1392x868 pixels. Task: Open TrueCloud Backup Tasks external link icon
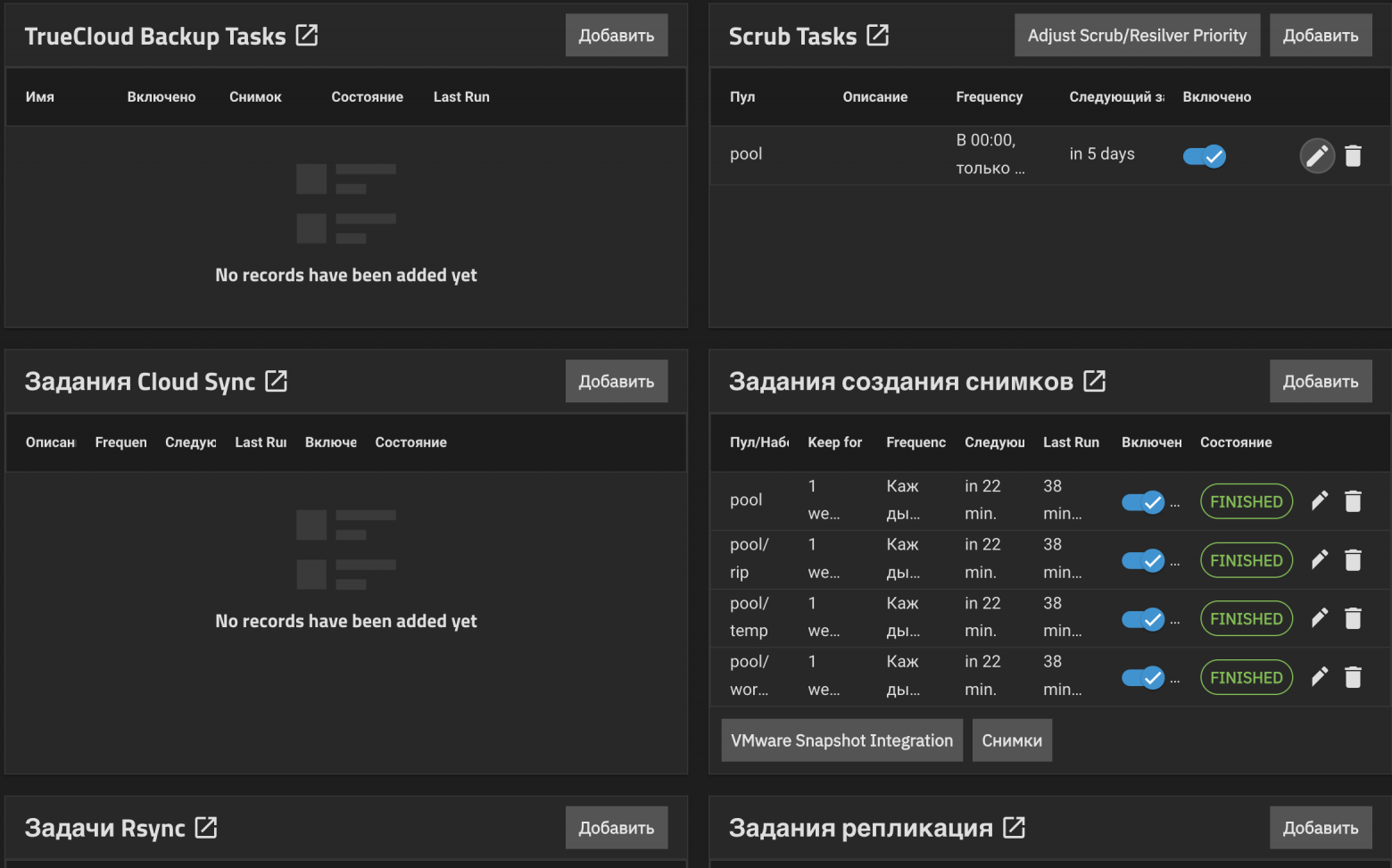pos(307,36)
